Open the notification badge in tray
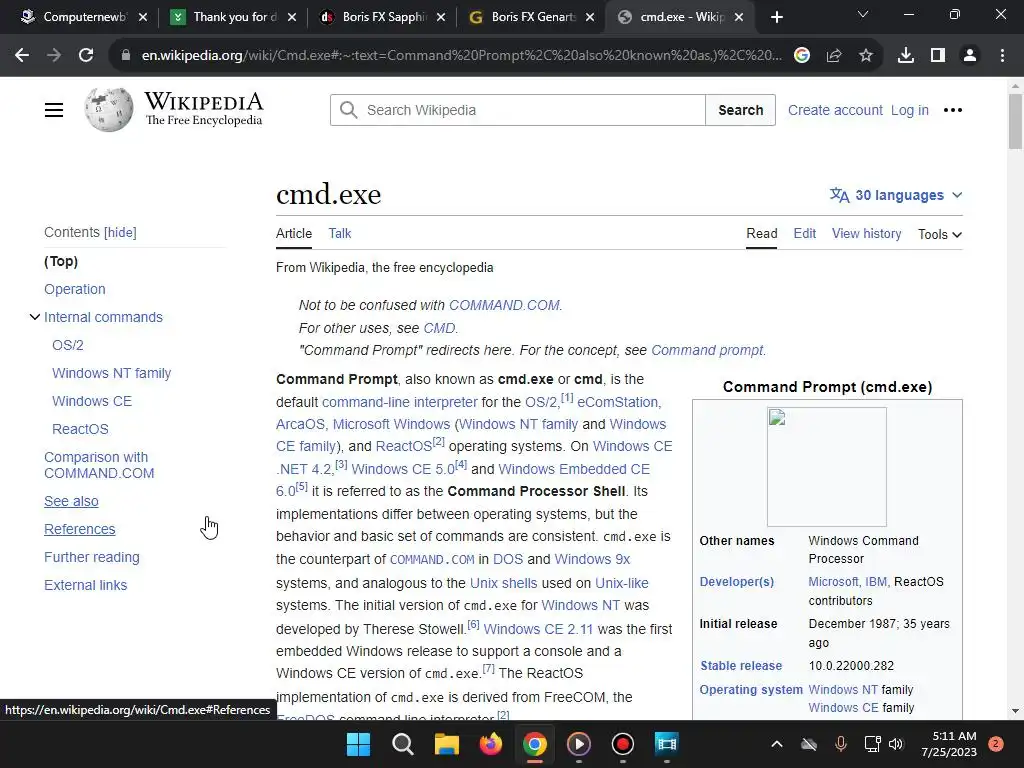The width and height of the screenshot is (1024, 768). point(996,744)
